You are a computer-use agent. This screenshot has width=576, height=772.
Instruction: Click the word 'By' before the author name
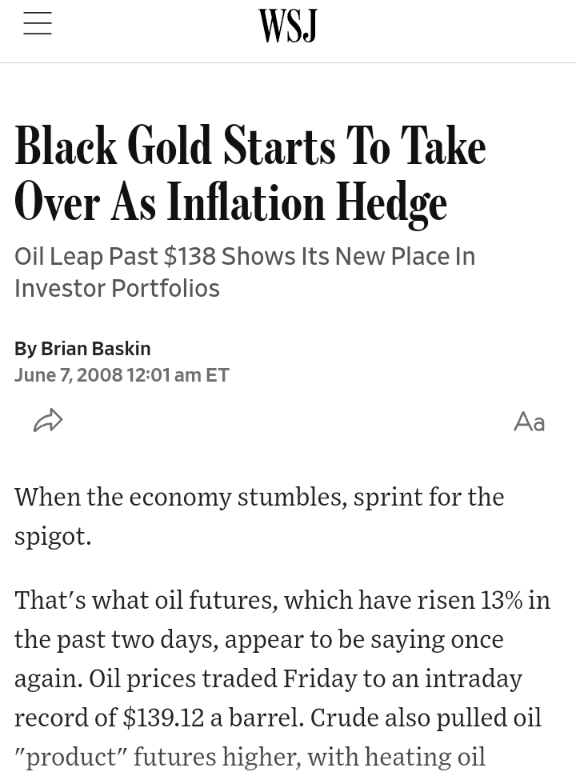(x=26, y=349)
